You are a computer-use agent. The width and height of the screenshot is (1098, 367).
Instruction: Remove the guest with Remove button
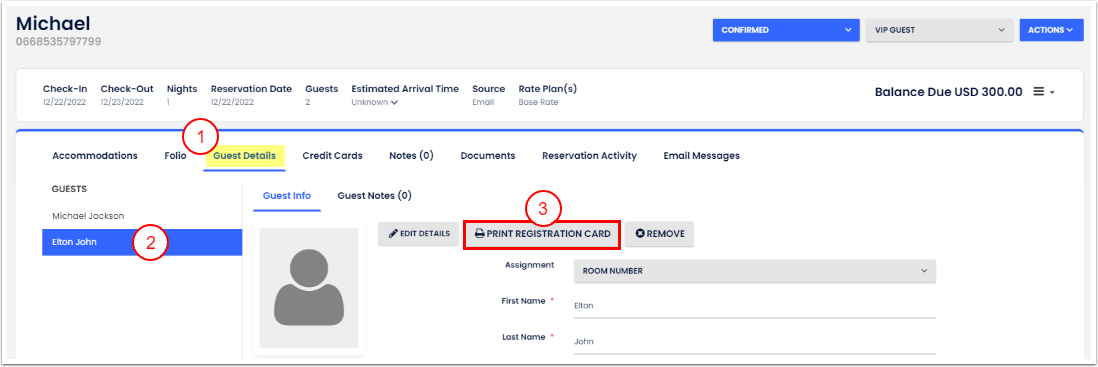(x=660, y=234)
